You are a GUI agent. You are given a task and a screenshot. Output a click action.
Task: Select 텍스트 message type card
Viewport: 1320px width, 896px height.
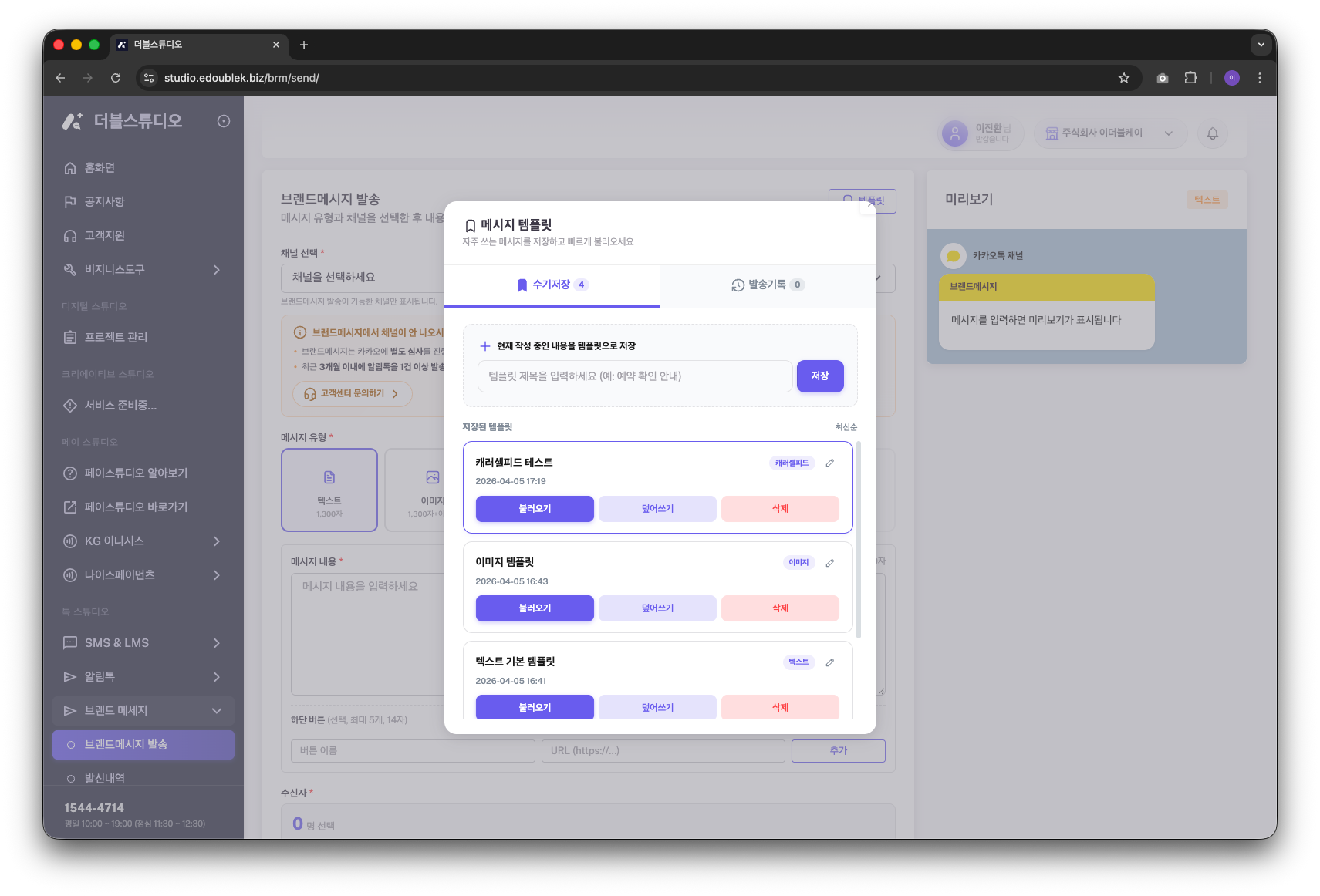[x=329, y=490]
